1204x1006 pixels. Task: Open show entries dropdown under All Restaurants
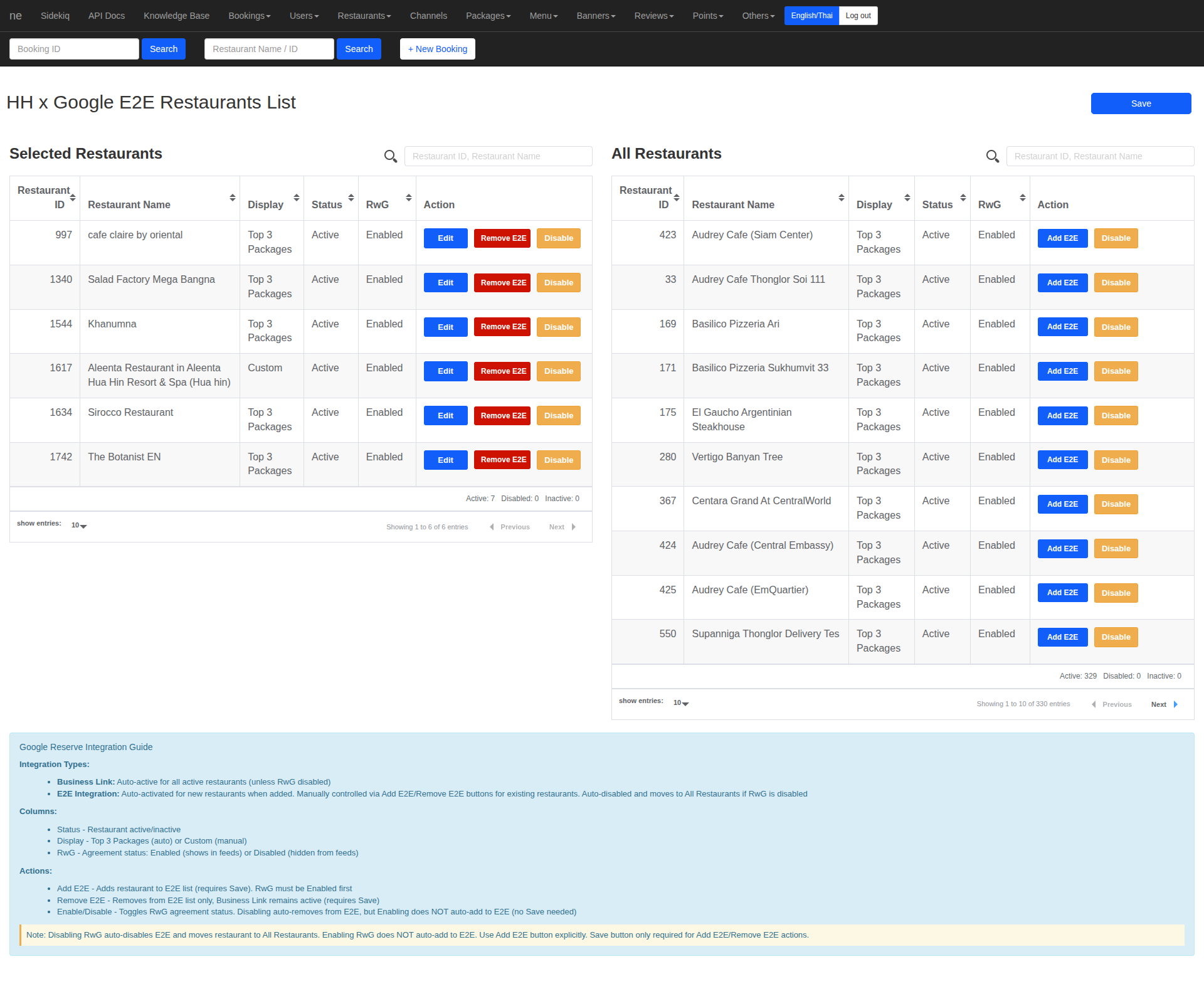click(x=681, y=703)
